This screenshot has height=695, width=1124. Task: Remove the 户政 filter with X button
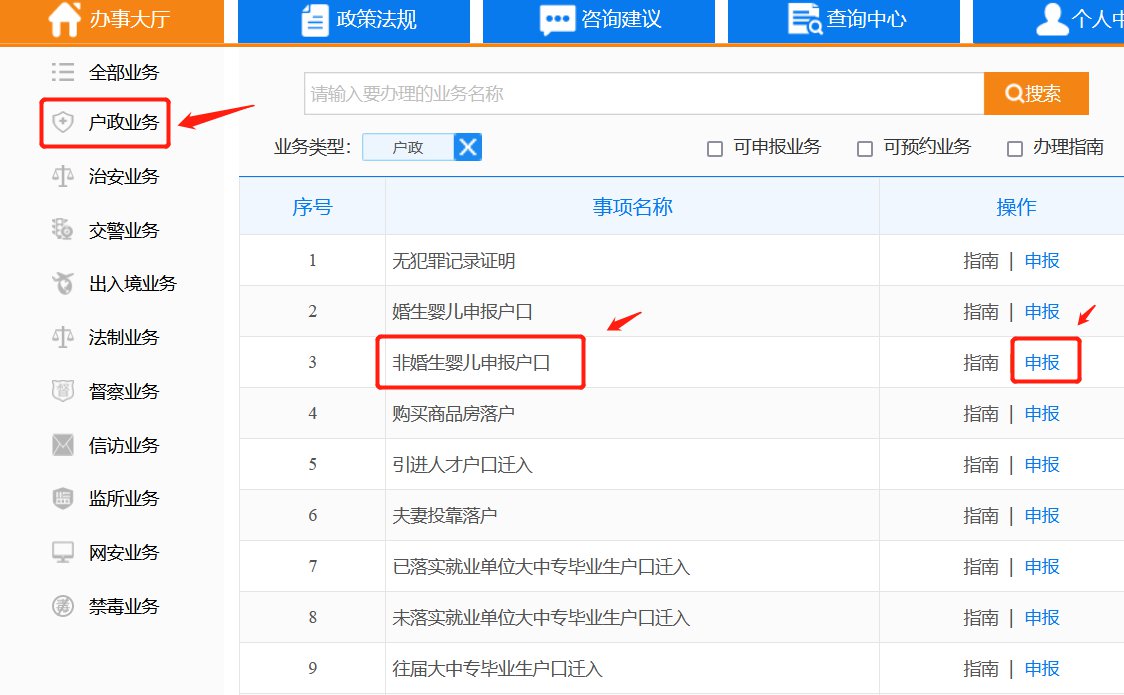pos(468,147)
